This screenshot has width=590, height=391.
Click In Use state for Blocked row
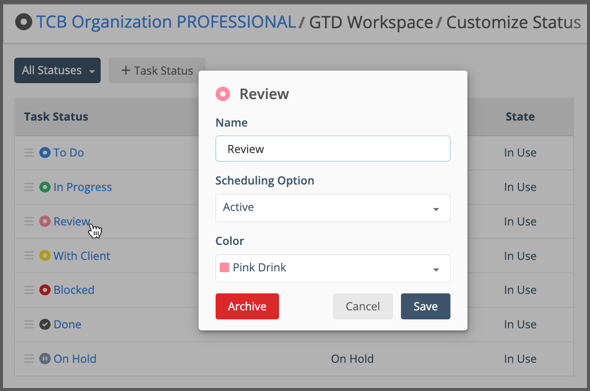pyautogui.click(x=520, y=290)
